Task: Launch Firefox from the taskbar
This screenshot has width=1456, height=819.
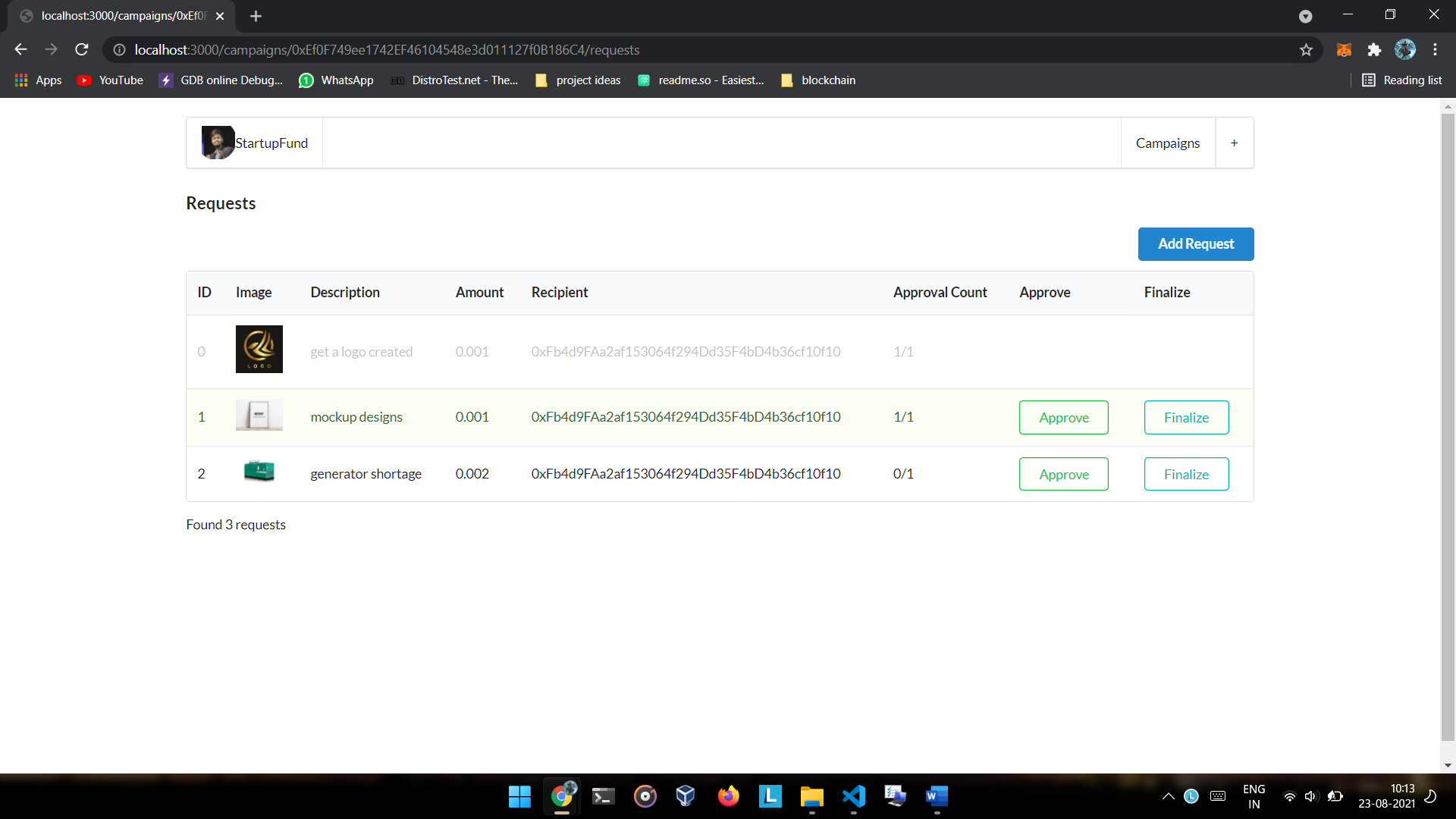Action: pos(729,796)
